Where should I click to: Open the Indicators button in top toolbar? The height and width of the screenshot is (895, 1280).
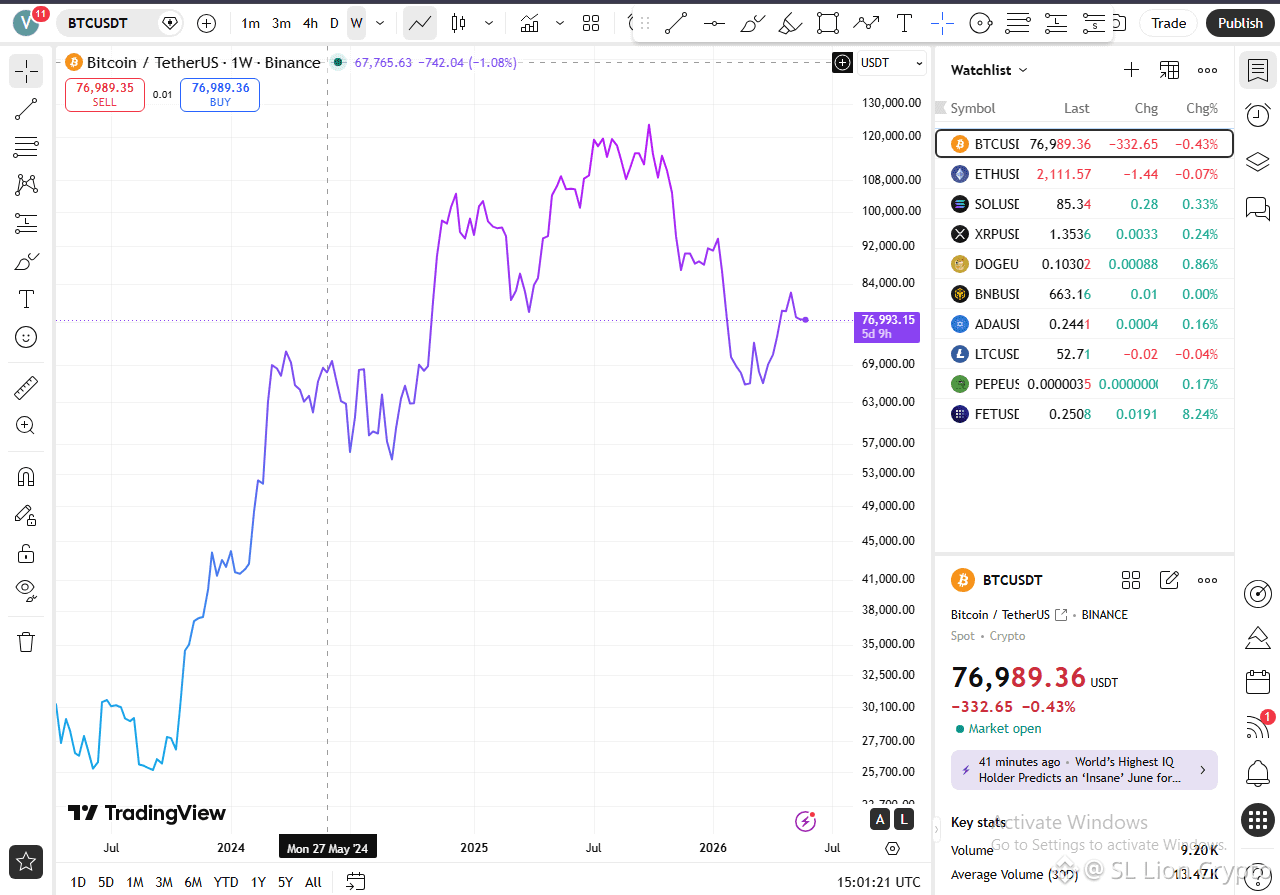(529, 23)
